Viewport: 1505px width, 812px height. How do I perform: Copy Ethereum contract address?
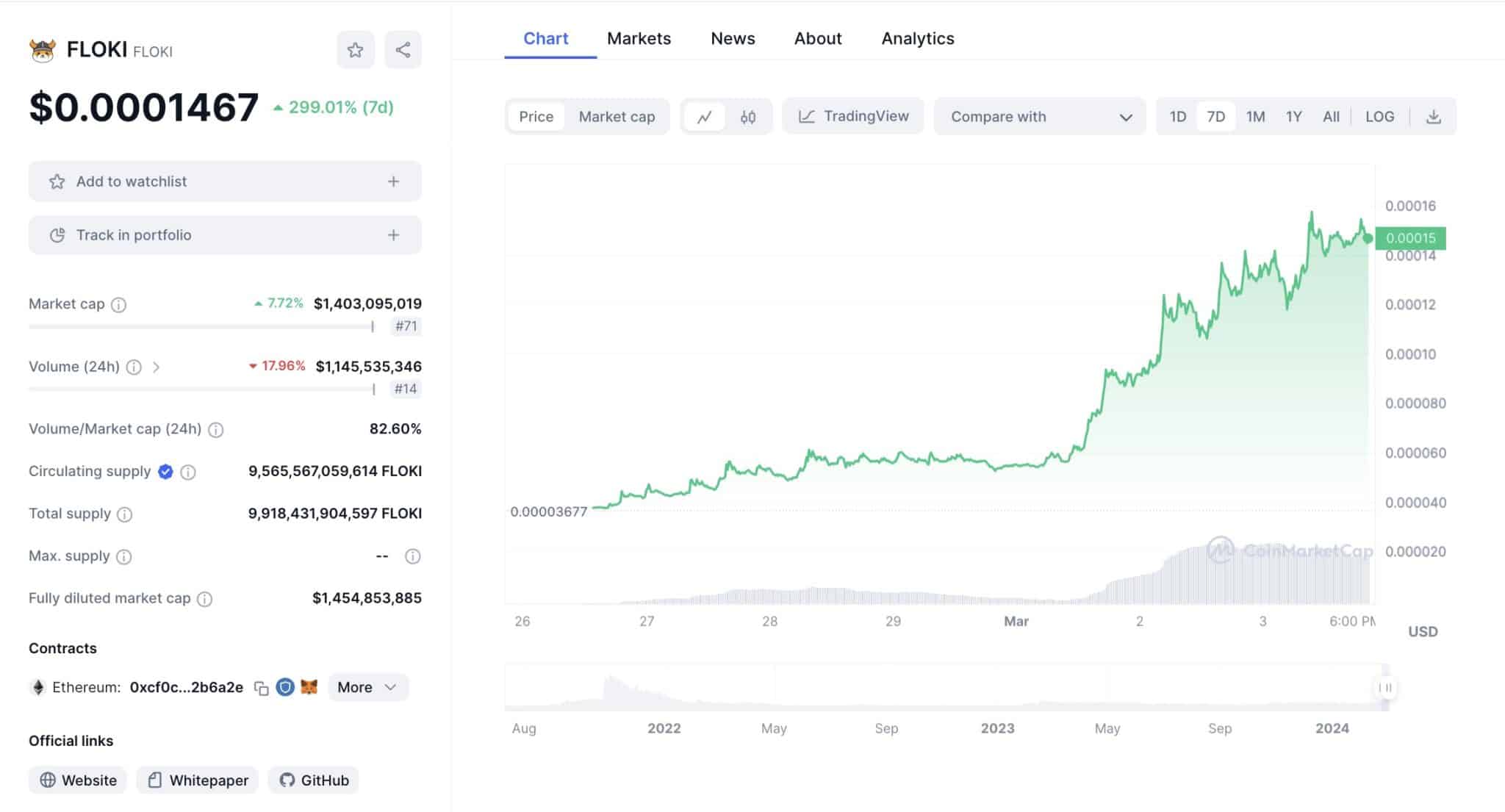click(x=261, y=688)
